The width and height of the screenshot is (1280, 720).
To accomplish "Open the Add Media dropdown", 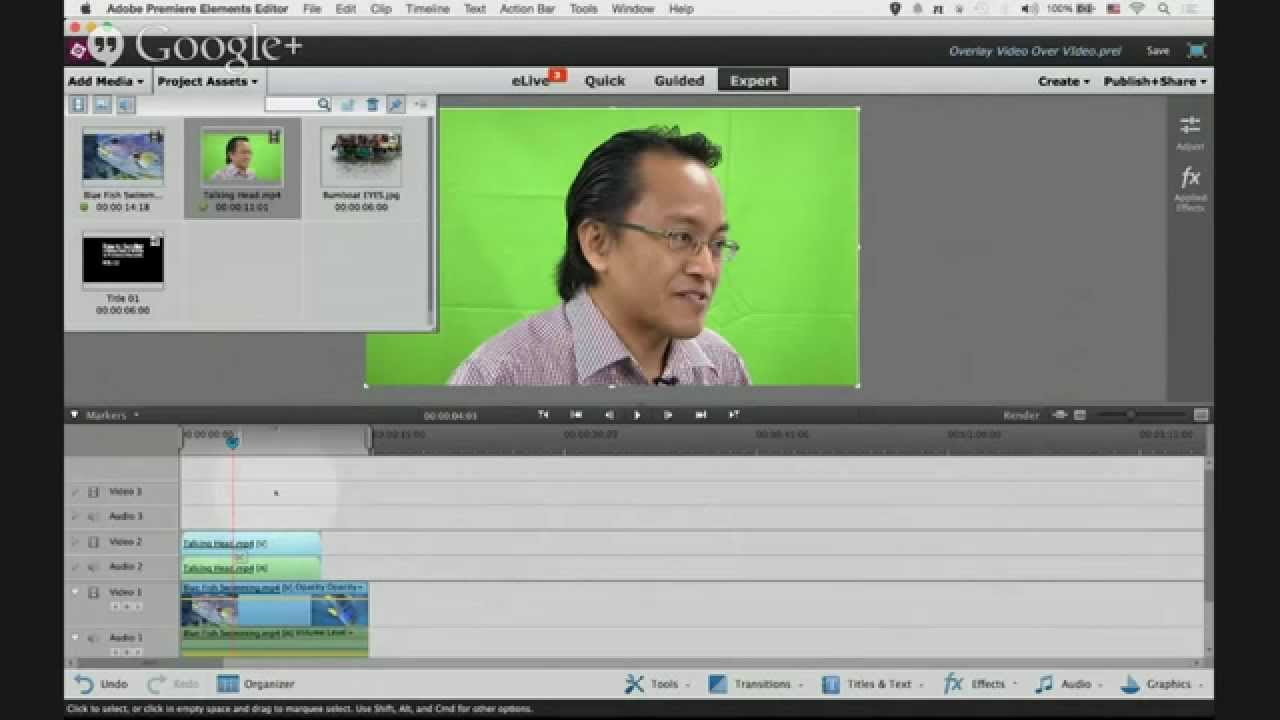I will pos(105,81).
